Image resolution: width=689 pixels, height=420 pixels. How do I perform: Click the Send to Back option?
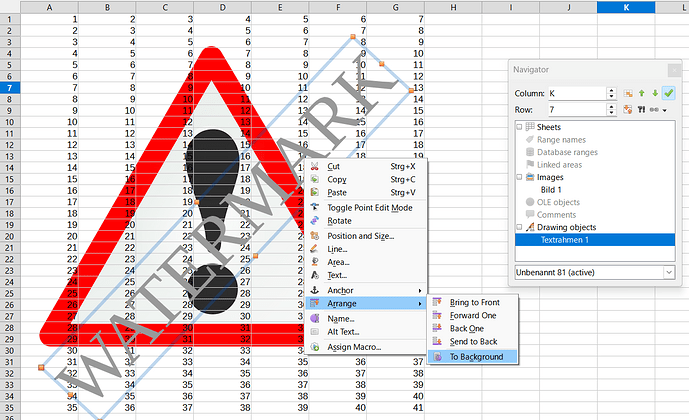click(473, 342)
